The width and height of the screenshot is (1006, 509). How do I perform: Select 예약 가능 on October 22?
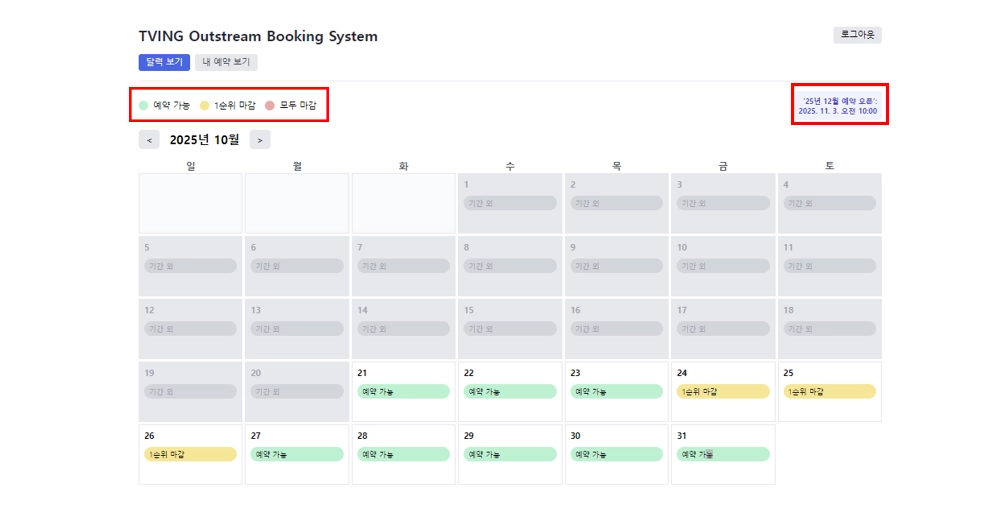click(x=510, y=391)
